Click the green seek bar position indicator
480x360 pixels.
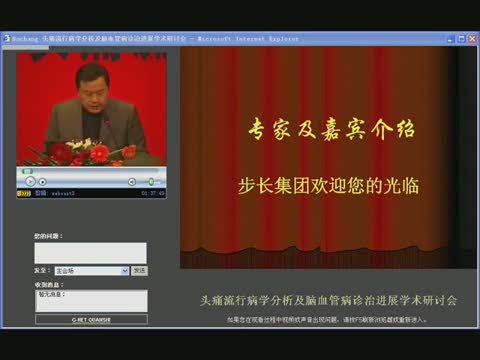click(x=27, y=171)
